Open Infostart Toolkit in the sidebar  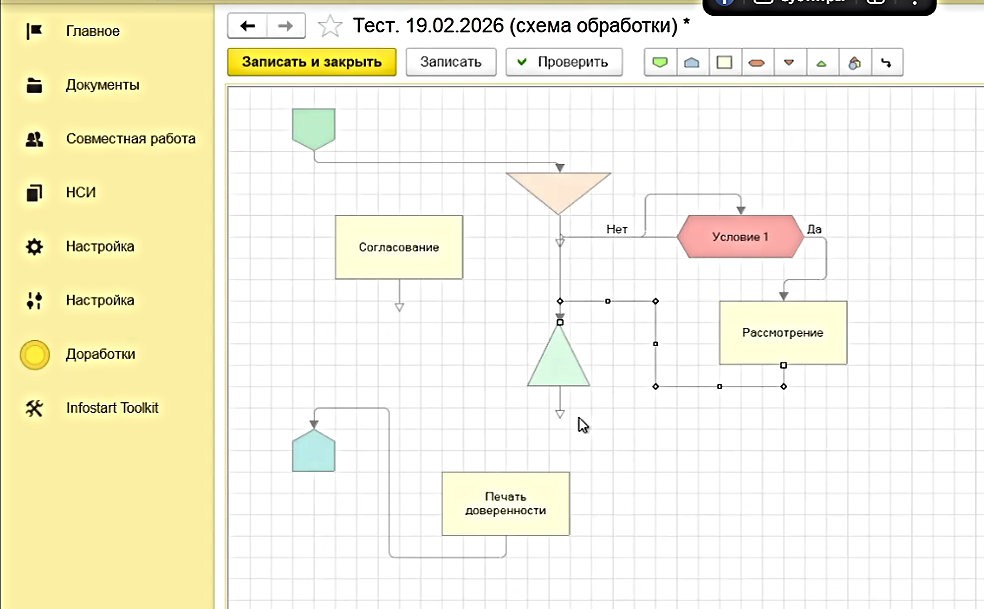click(112, 408)
